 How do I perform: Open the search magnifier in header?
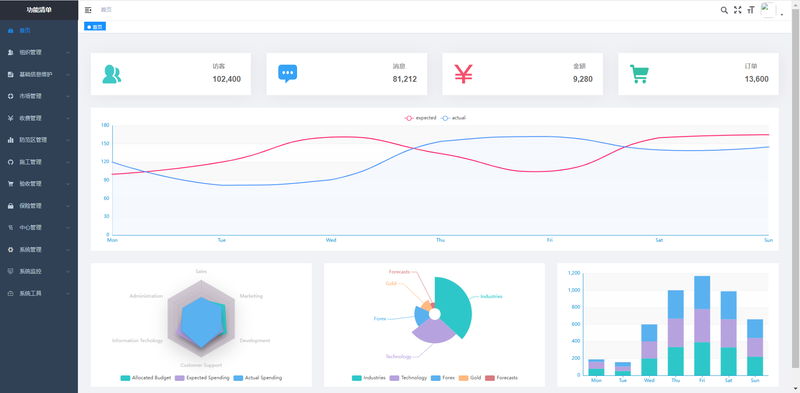724,10
